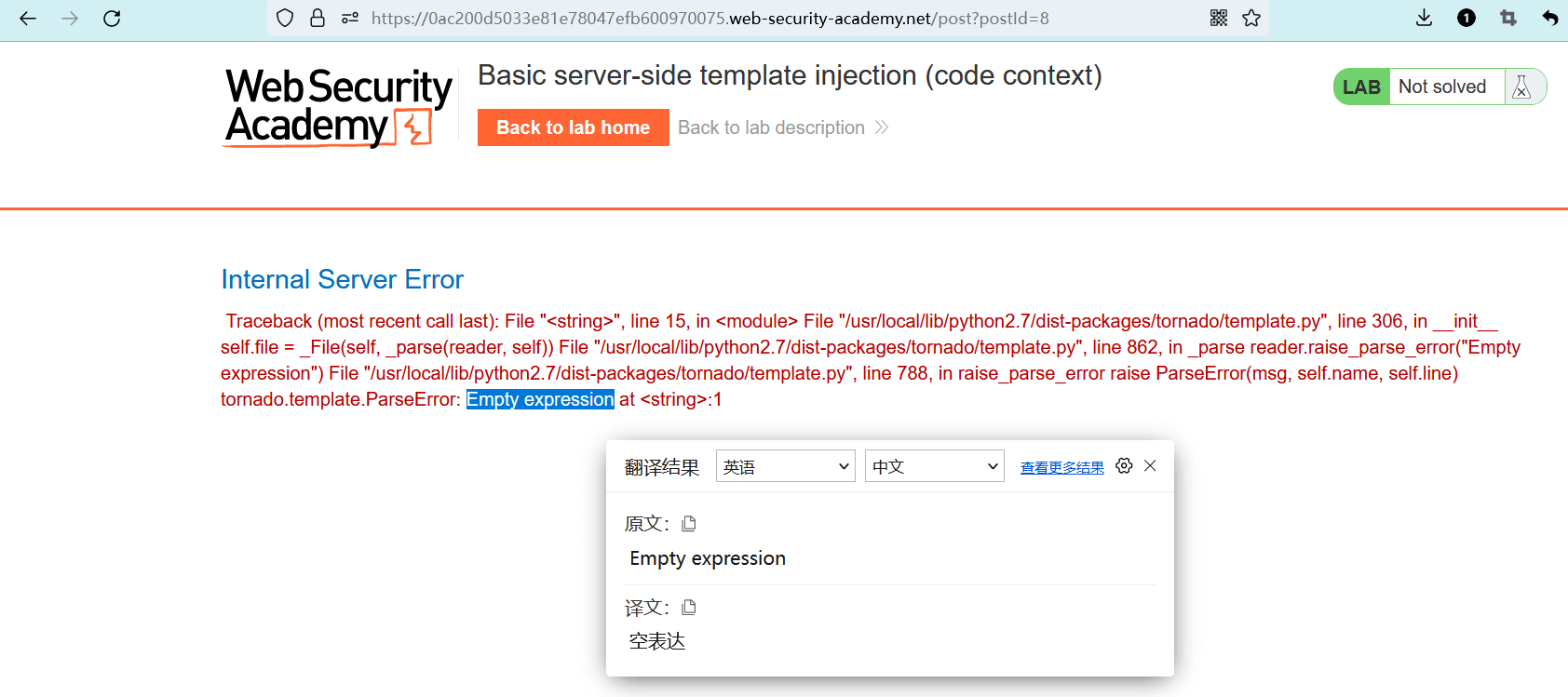
Task: Copy the original text in translation popup
Action: click(689, 524)
